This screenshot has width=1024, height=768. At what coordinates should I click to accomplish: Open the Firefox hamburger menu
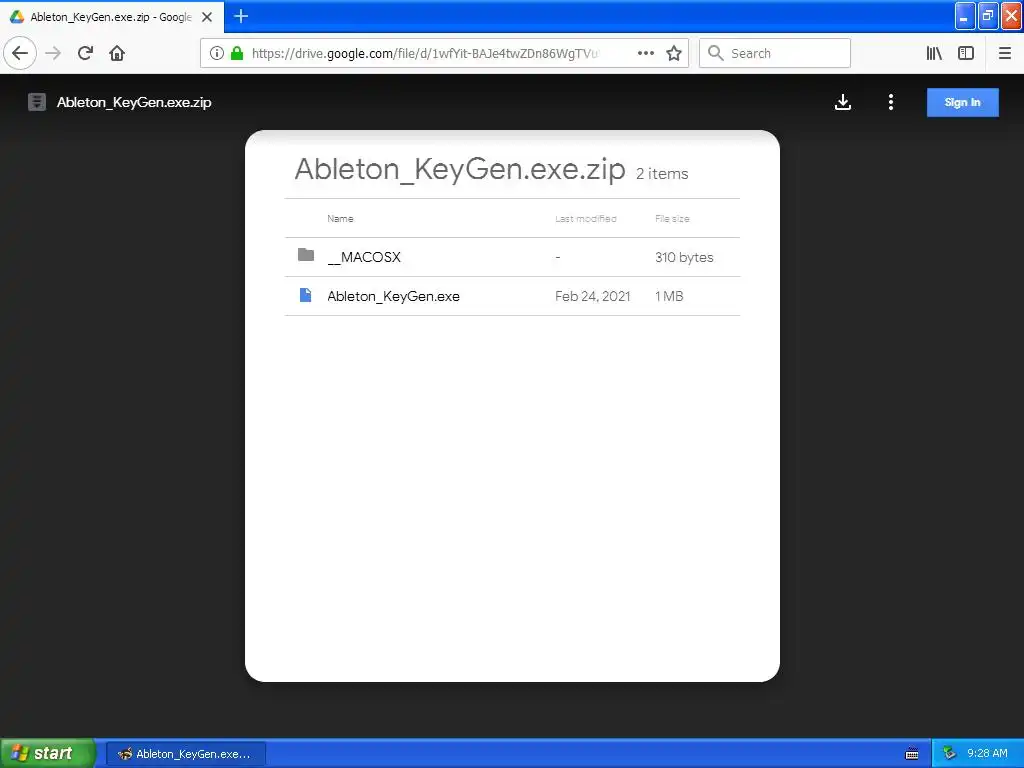click(x=1005, y=53)
